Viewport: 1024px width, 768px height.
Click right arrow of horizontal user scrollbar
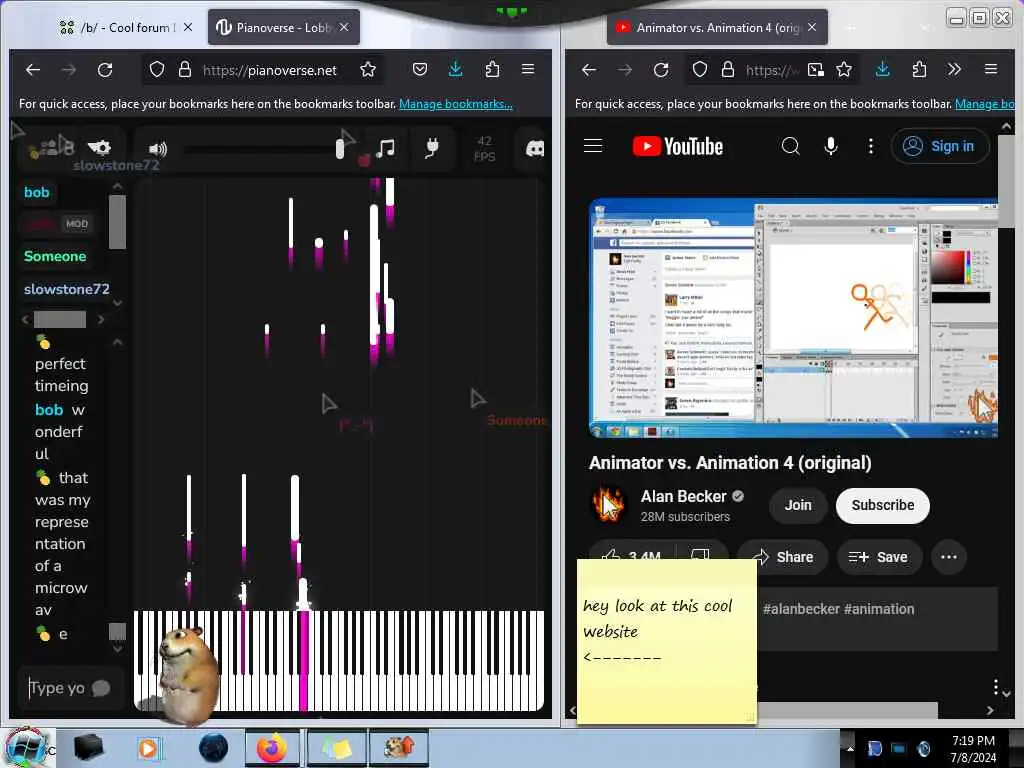pos(101,319)
